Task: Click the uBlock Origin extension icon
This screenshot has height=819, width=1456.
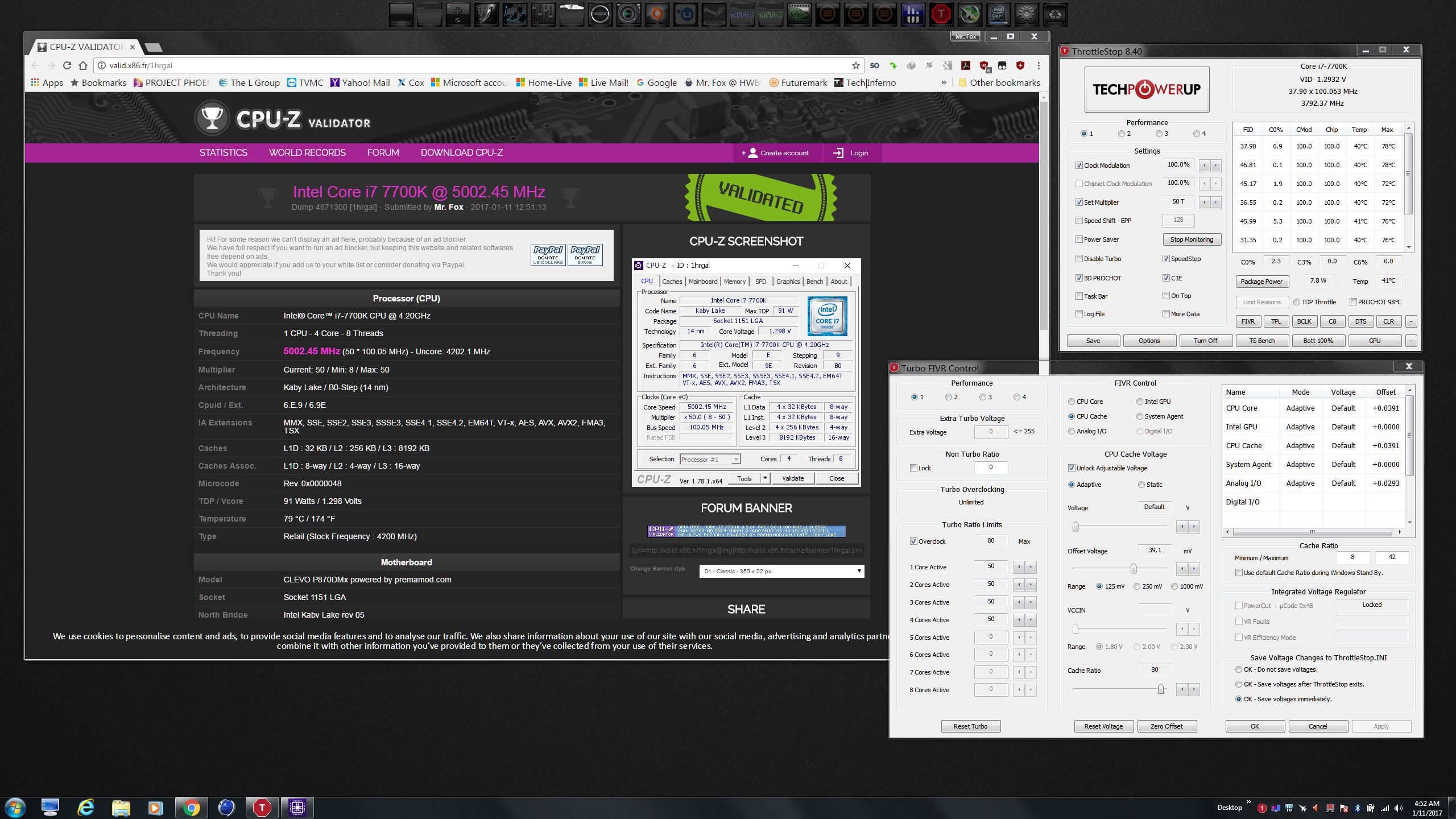Action: click(x=984, y=65)
